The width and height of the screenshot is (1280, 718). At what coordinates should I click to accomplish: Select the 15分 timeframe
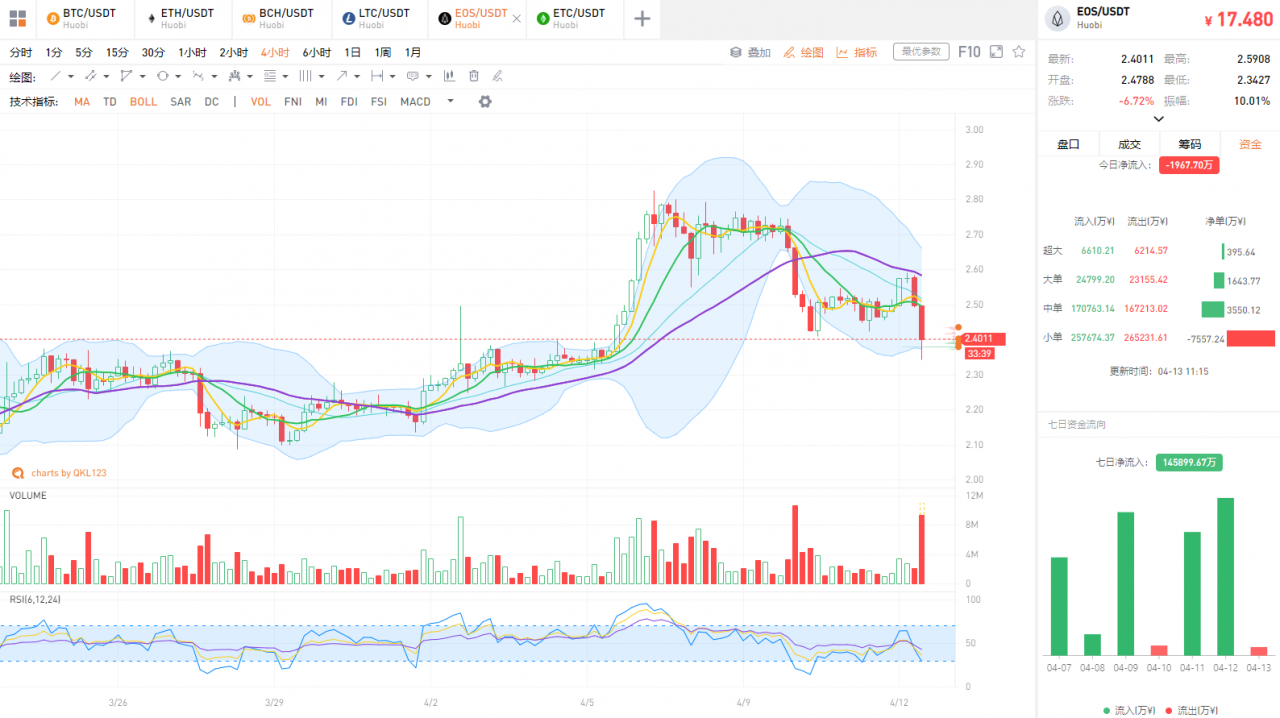pyautogui.click(x=117, y=52)
